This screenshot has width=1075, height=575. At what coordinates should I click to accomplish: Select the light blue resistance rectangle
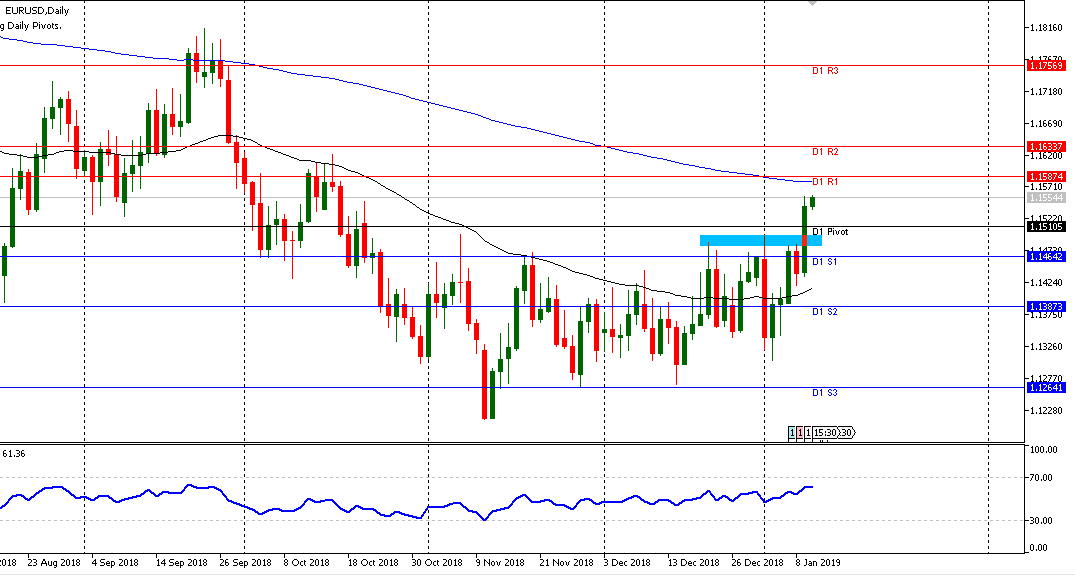pyautogui.click(x=760, y=240)
